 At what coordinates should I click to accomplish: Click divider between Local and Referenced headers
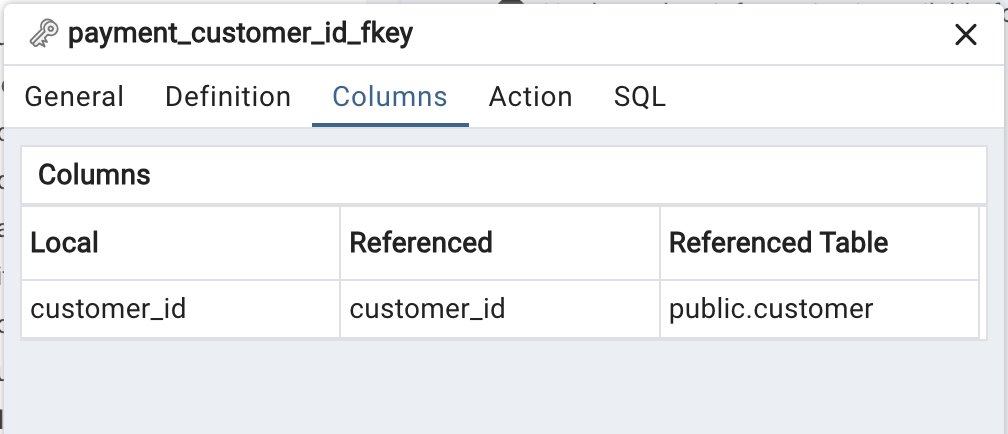(x=340, y=243)
